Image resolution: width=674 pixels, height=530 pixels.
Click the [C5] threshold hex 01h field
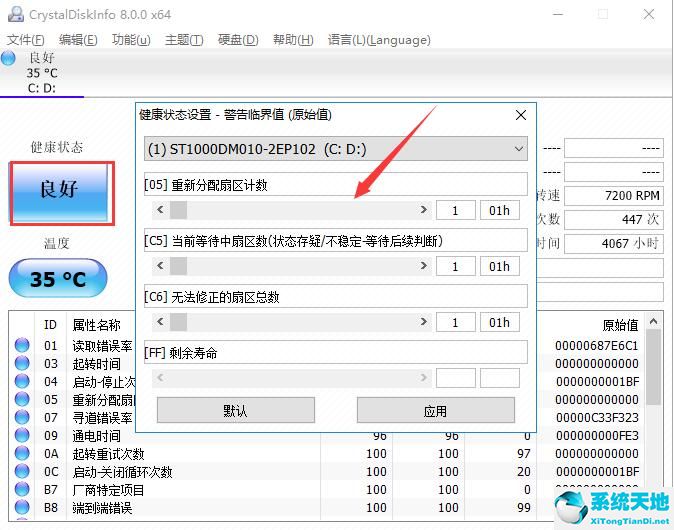click(x=499, y=266)
